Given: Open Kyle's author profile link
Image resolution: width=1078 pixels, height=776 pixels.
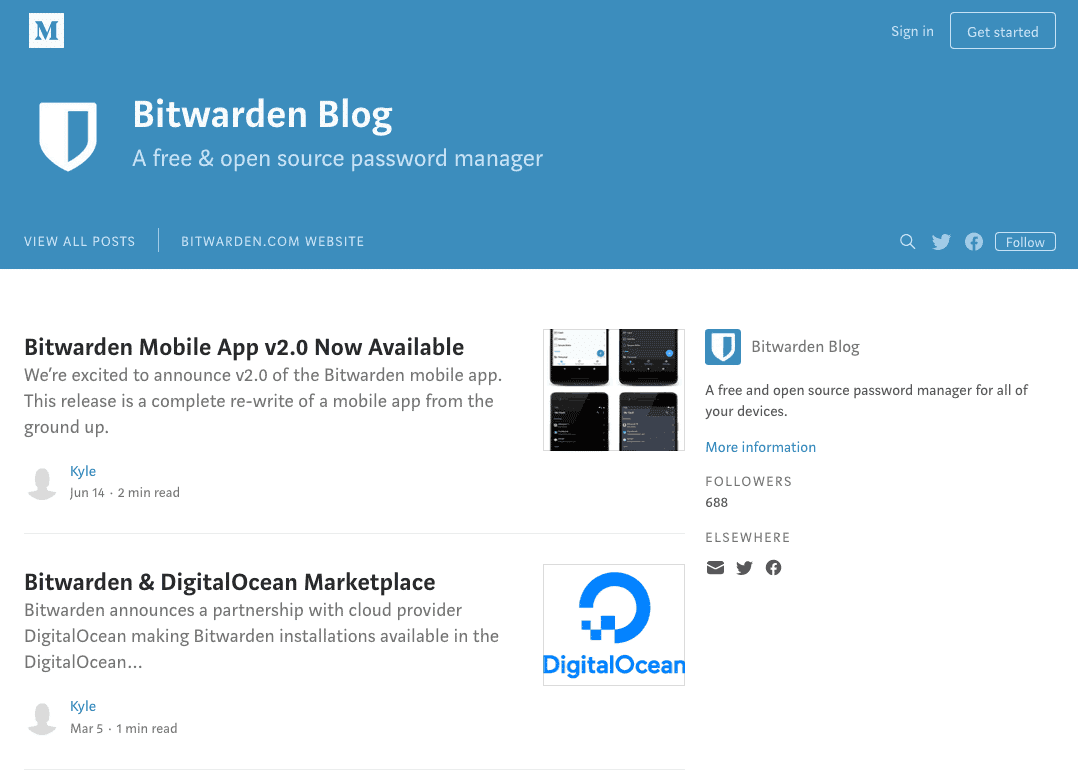Looking at the screenshot, I should 83,470.
